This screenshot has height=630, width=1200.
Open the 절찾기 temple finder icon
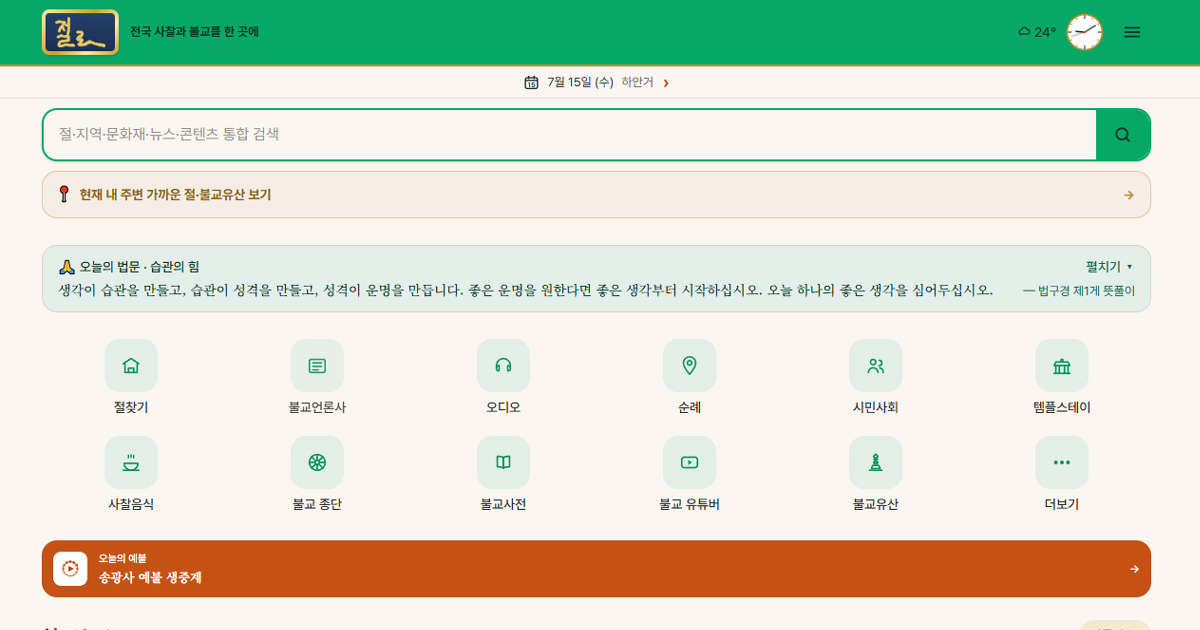tap(131, 365)
